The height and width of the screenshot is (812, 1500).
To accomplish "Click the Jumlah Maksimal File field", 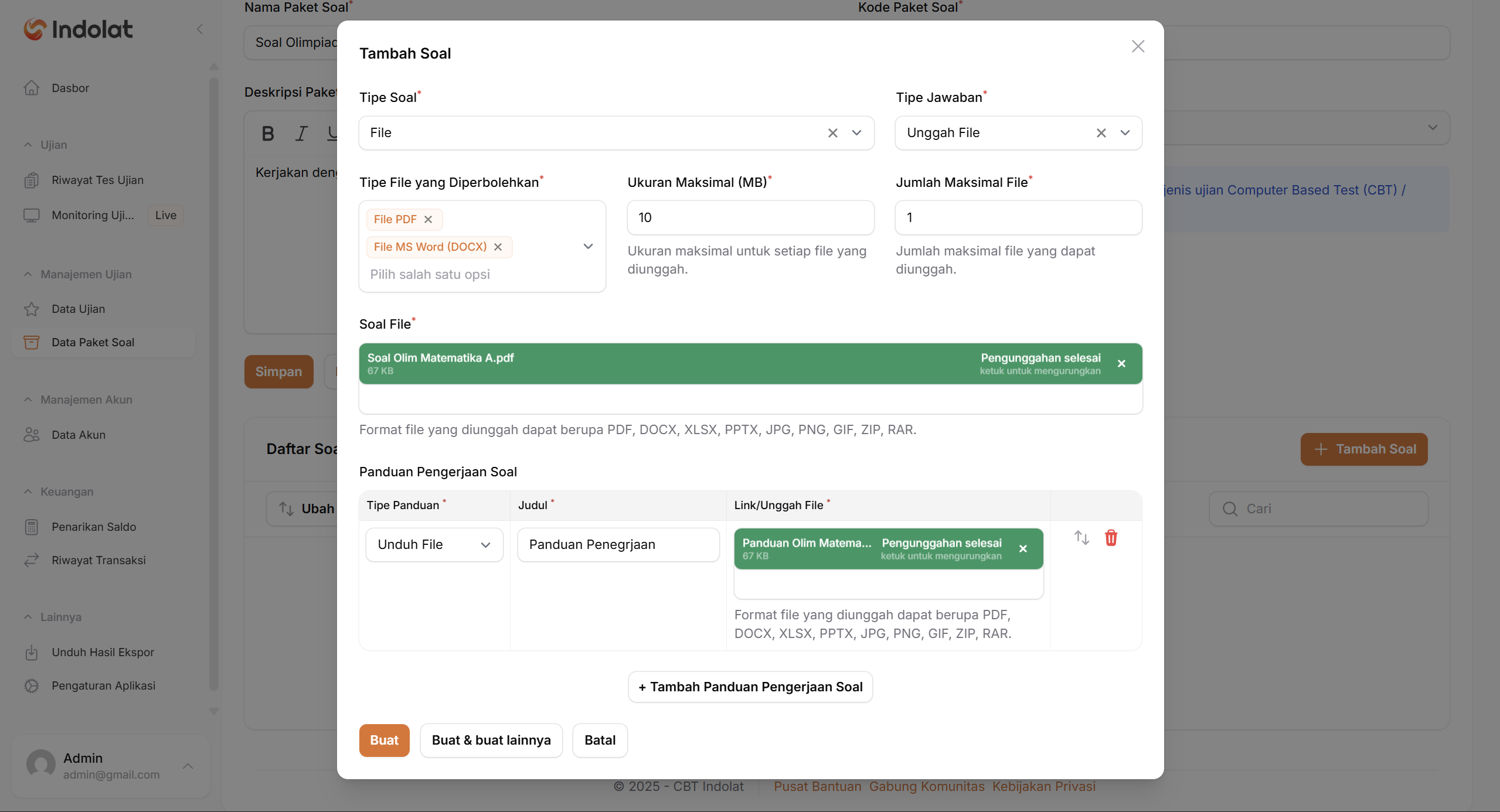I will [1018, 218].
